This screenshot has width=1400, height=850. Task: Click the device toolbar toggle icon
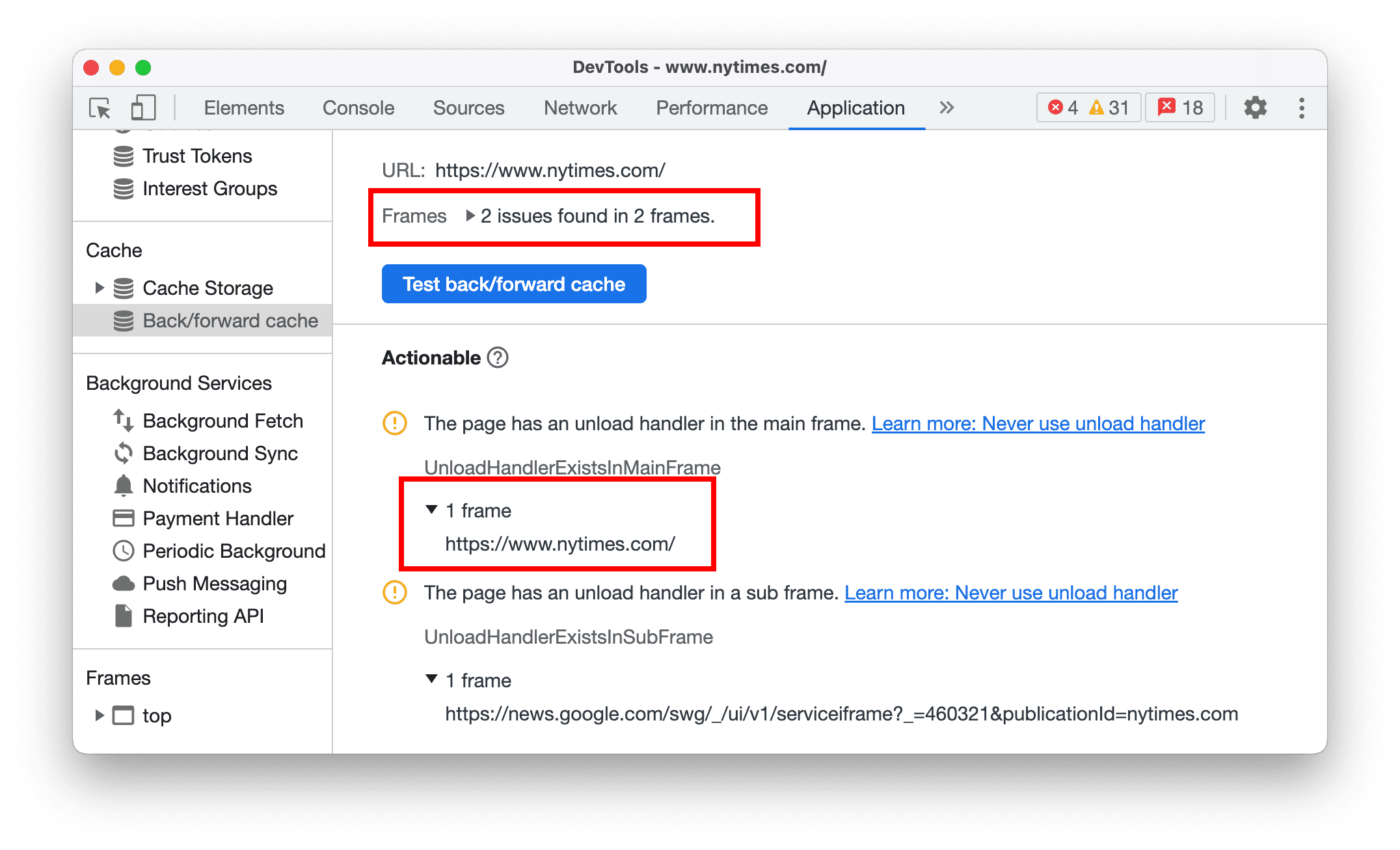(x=140, y=107)
